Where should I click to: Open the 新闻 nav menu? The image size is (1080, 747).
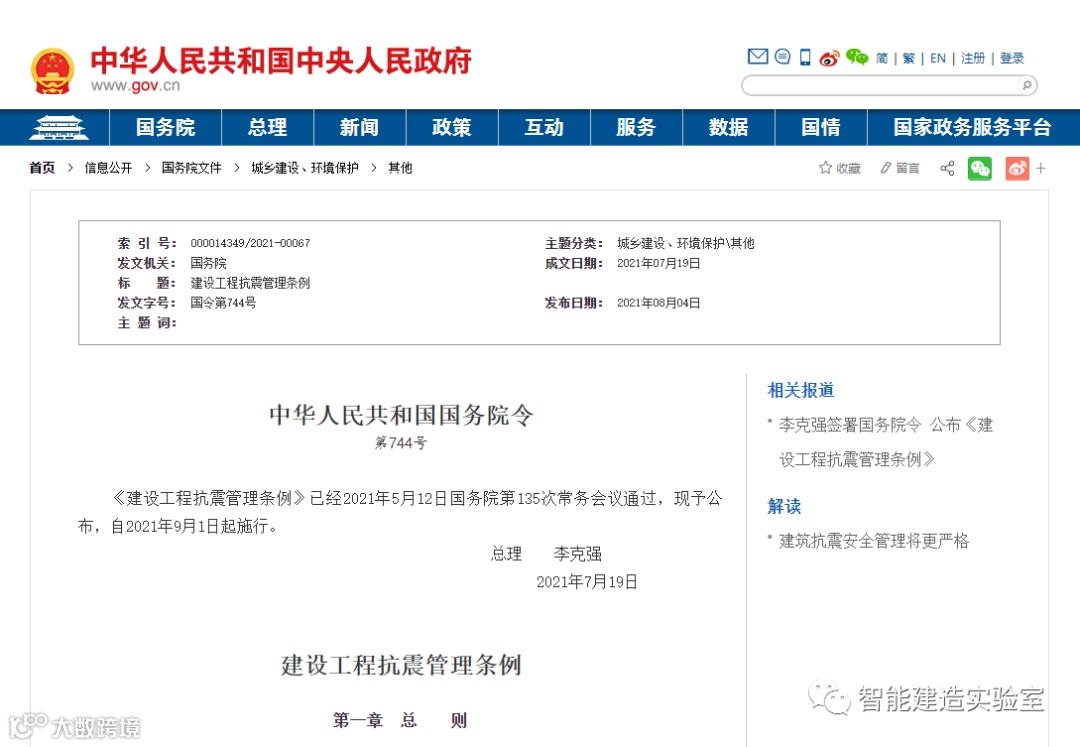coord(360,127)
